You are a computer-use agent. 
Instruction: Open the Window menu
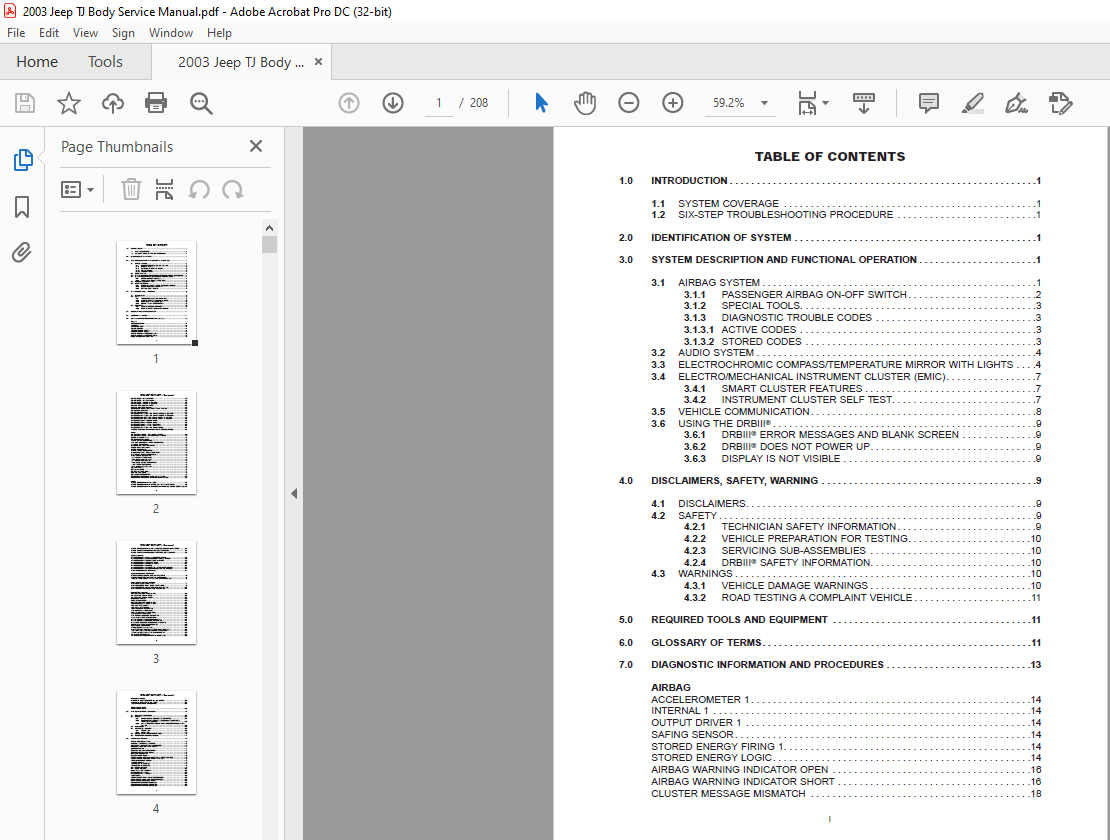(x=171, y=33)
